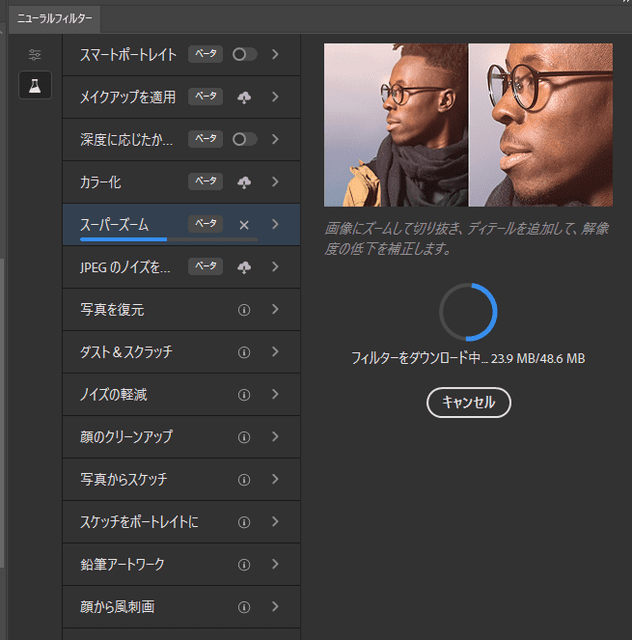Select the カラー化 filter row
Image resolution: width=632 pixels, height=640 pixels.
pyautogui.click(x=181, y=182)
